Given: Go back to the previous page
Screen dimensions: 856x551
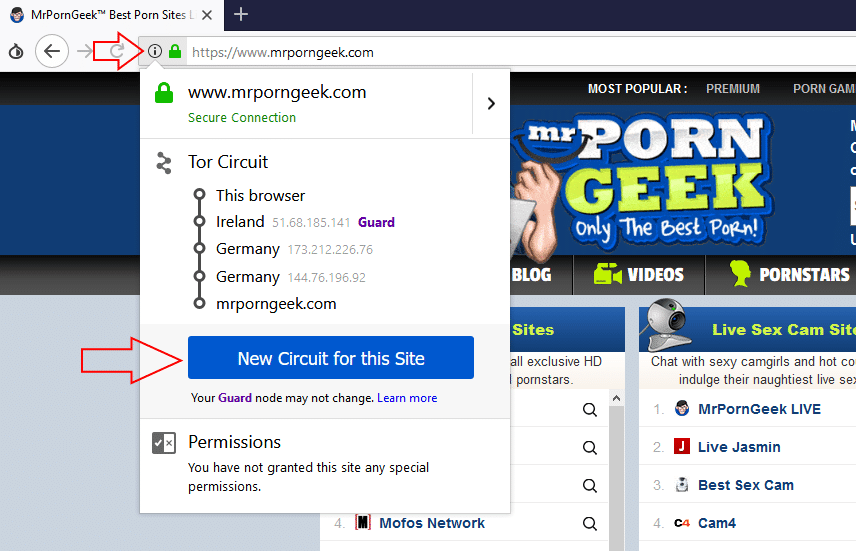Looking at the screenshot, I should (x=53, y=52).
